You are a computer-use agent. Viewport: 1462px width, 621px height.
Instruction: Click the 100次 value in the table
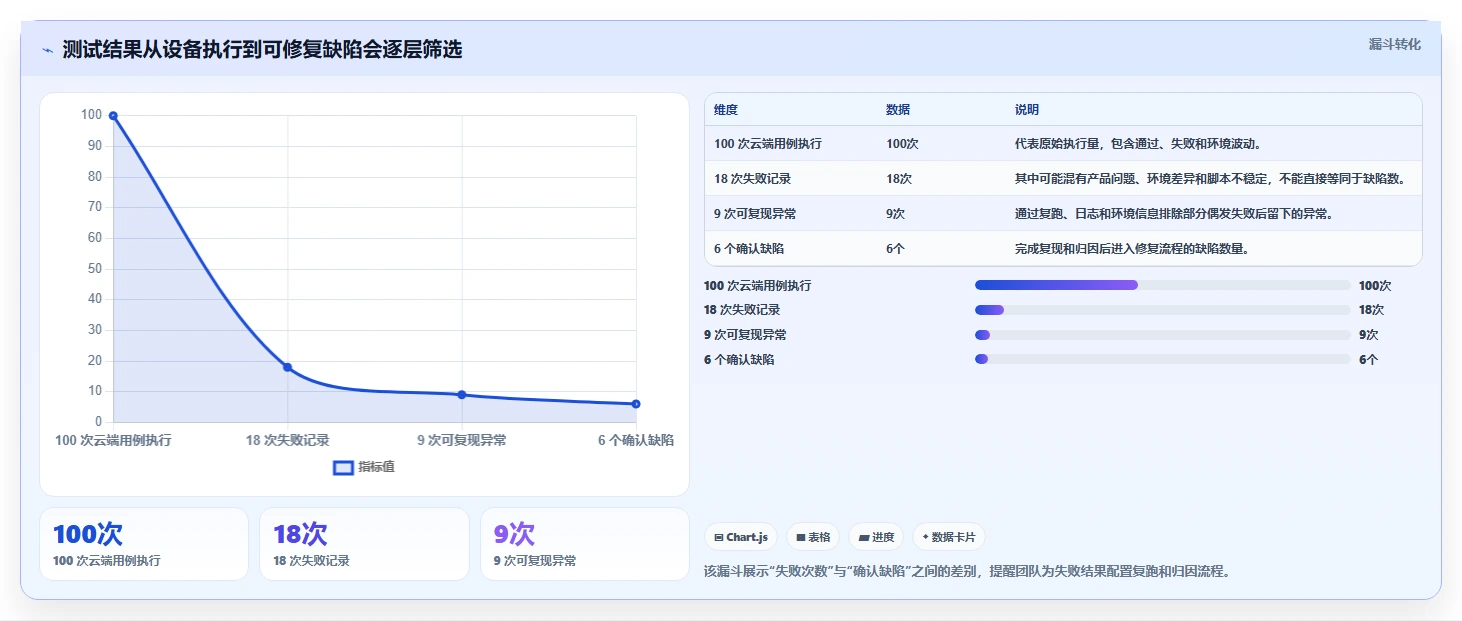coord(902,144)
